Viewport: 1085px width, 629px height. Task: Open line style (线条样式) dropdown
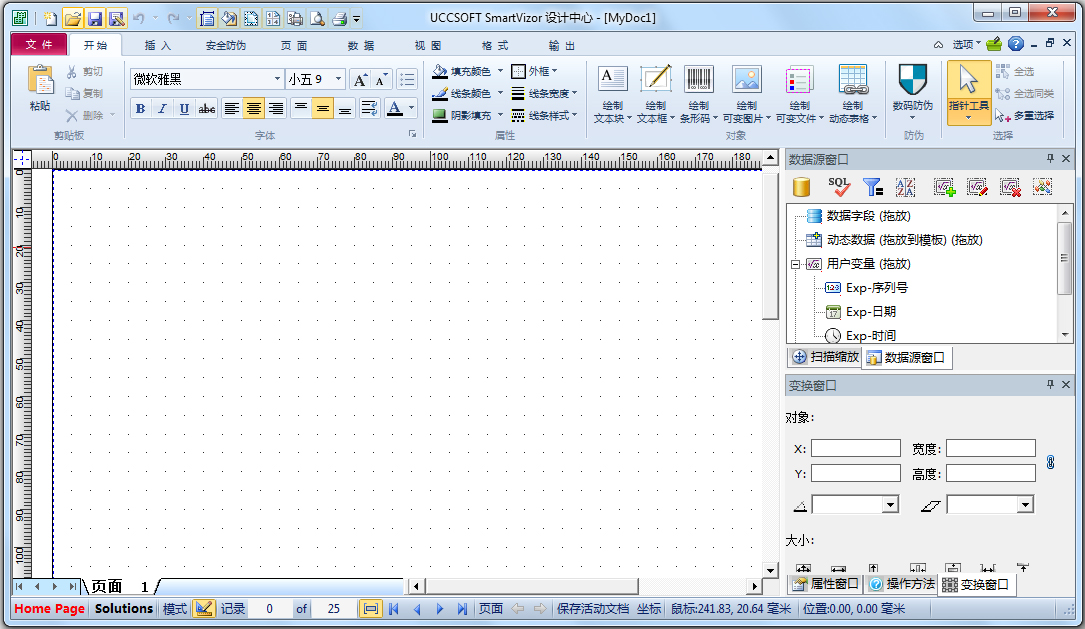click(x=544, y=115)
